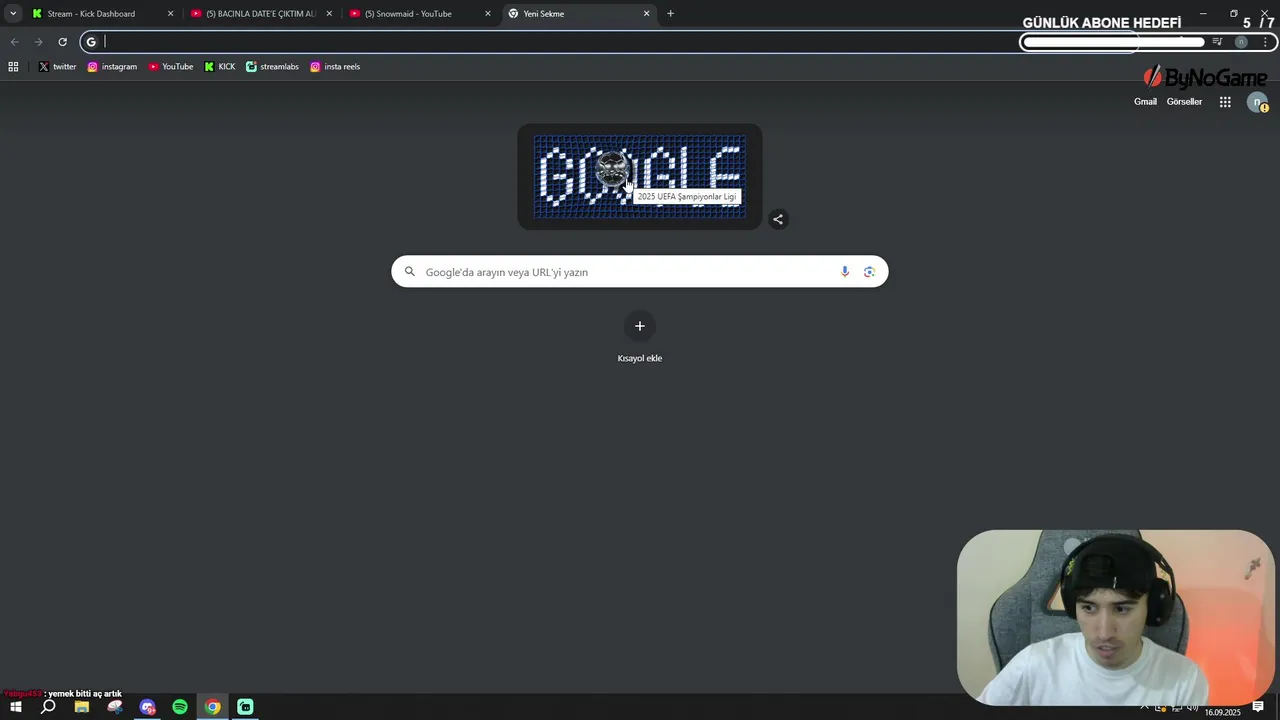Image resolution: width=1280 pixels, height=720 pixels.
Task: Open Chrome from taskbar
Action: 213,707
